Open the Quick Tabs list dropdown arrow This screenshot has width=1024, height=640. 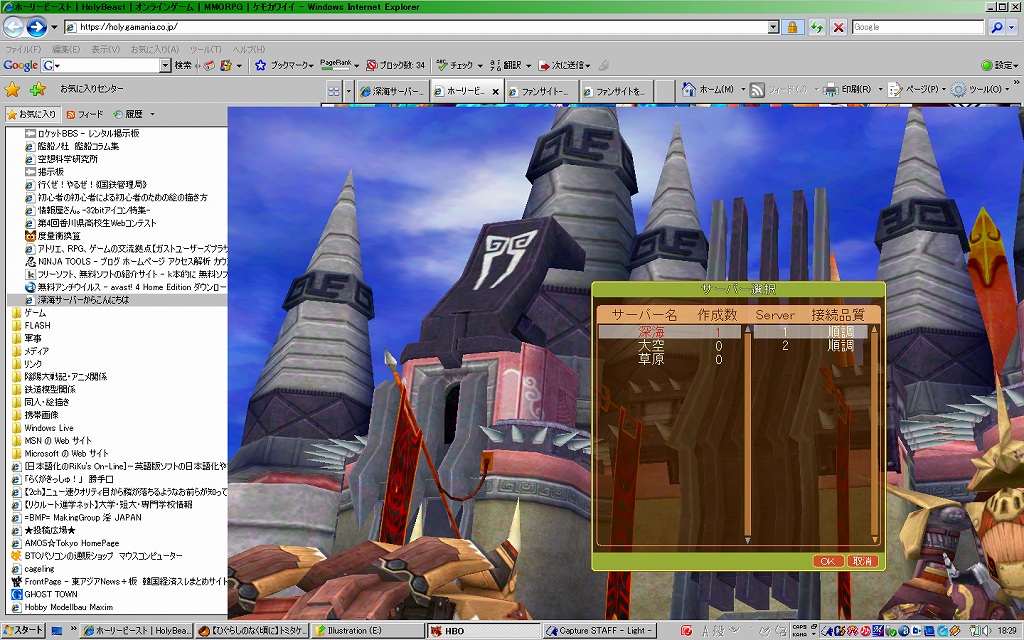click(349, 91)
